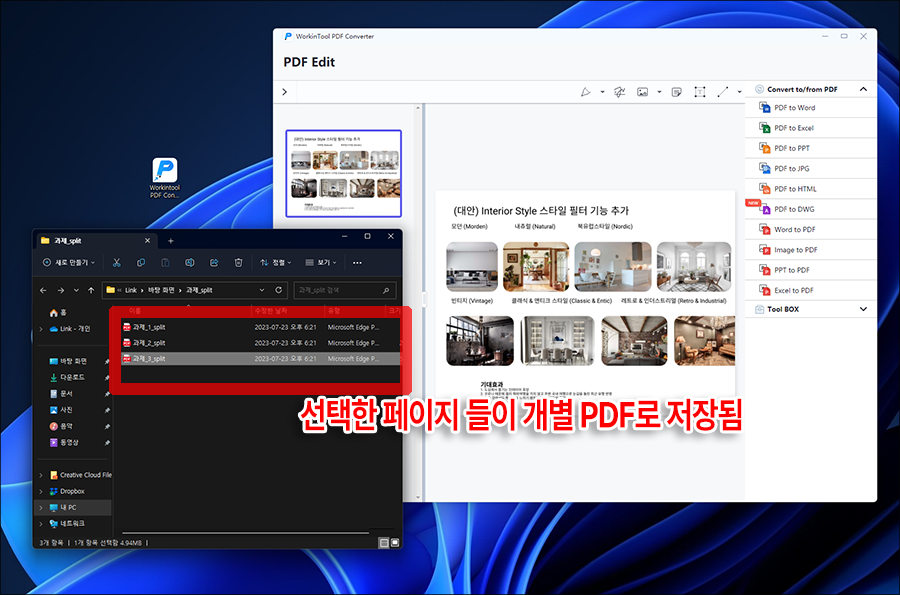Open PDF to Excel converter

pyautogui.click(x=810, y=128)
